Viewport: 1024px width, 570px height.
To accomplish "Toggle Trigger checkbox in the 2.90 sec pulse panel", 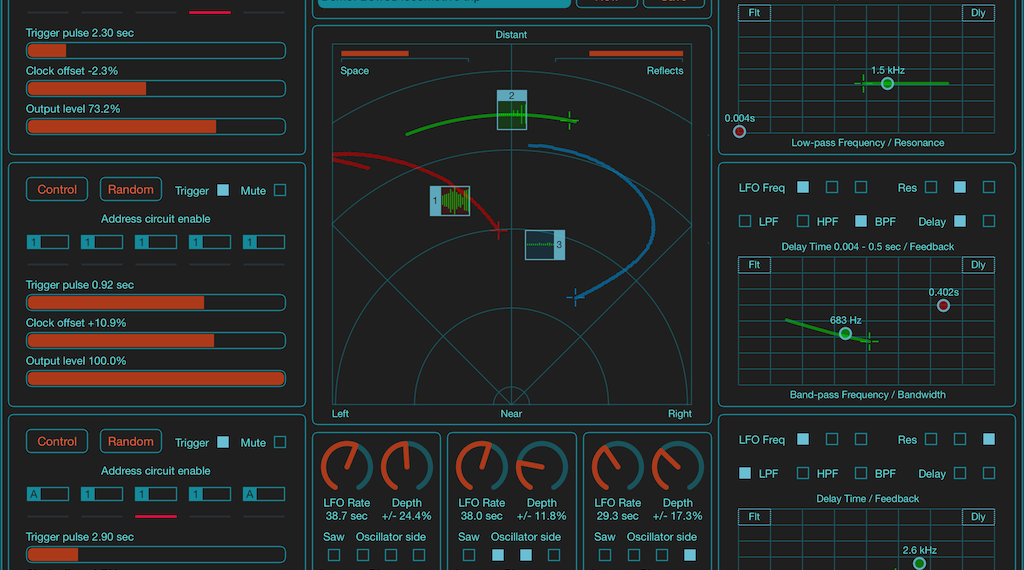I will pyautogui.click(x=223, y=442).
